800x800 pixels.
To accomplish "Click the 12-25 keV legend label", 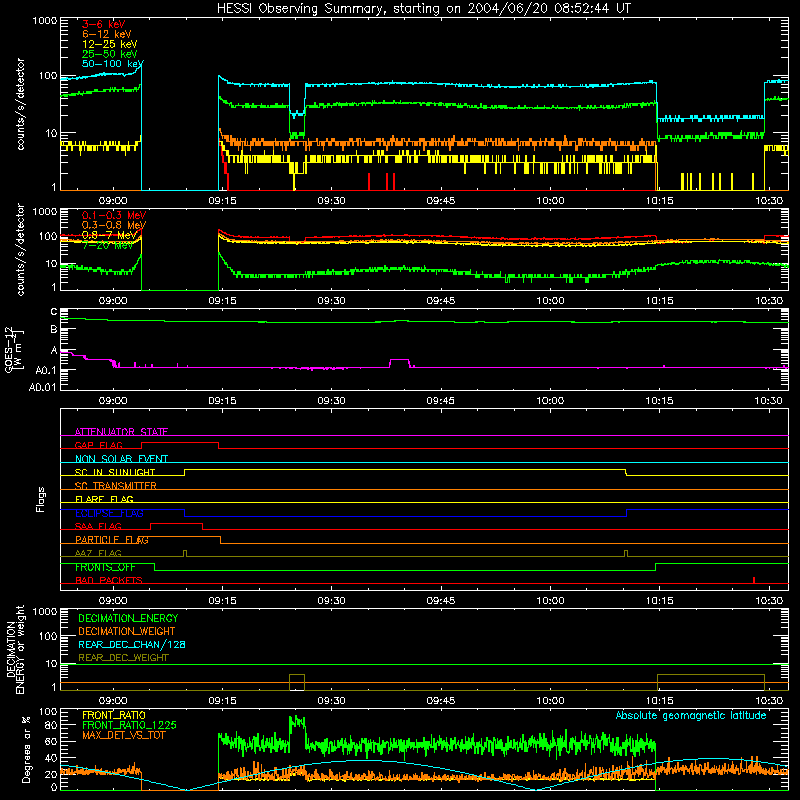I will tap(109, 44).
